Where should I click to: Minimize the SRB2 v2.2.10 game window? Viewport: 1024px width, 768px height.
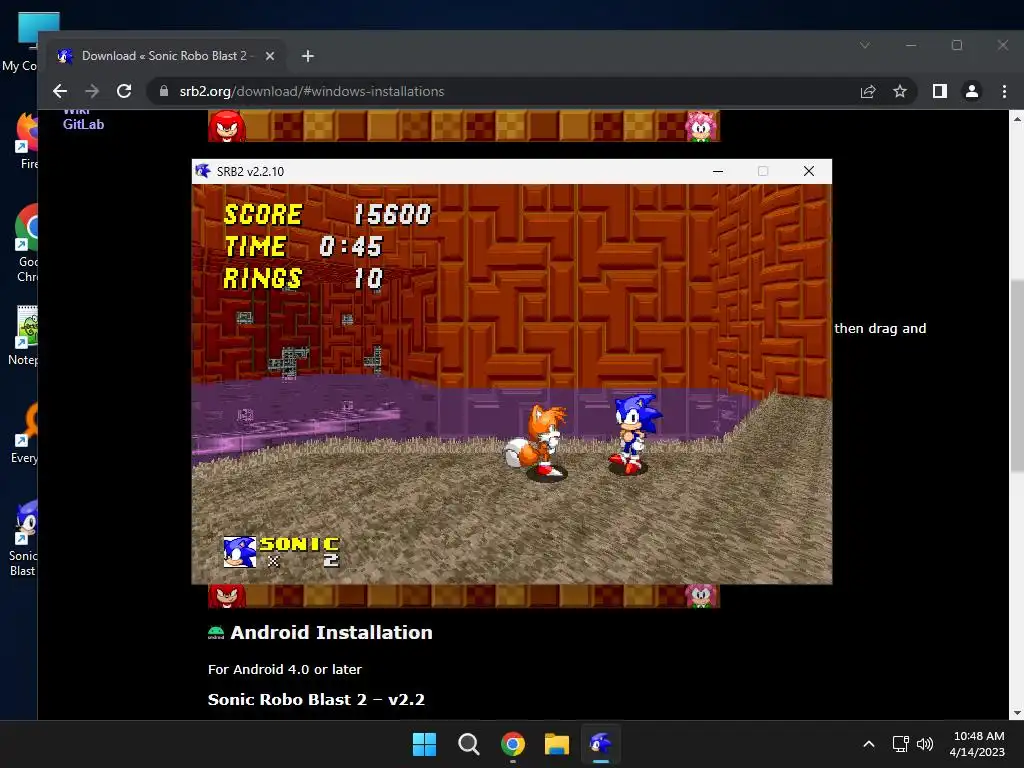pyautogui.click(x=718, y=171)
